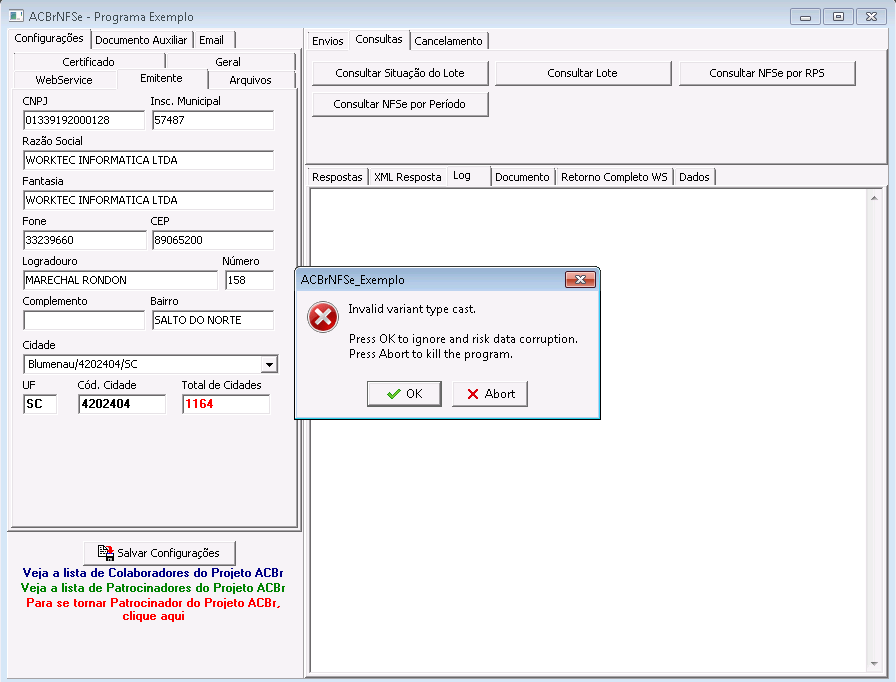Select the WebService tab
Viewport: 896px width, 682px height.
(x=64, y=80)
